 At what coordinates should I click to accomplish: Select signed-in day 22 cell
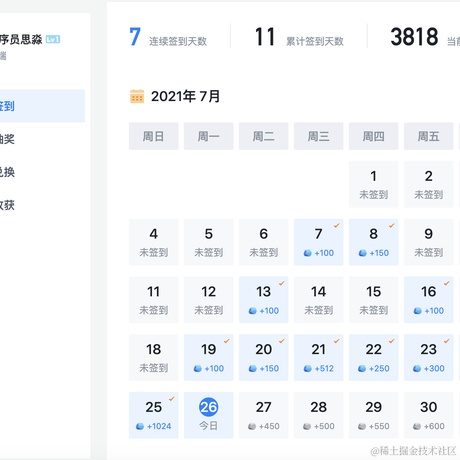(x=374, y=357)
